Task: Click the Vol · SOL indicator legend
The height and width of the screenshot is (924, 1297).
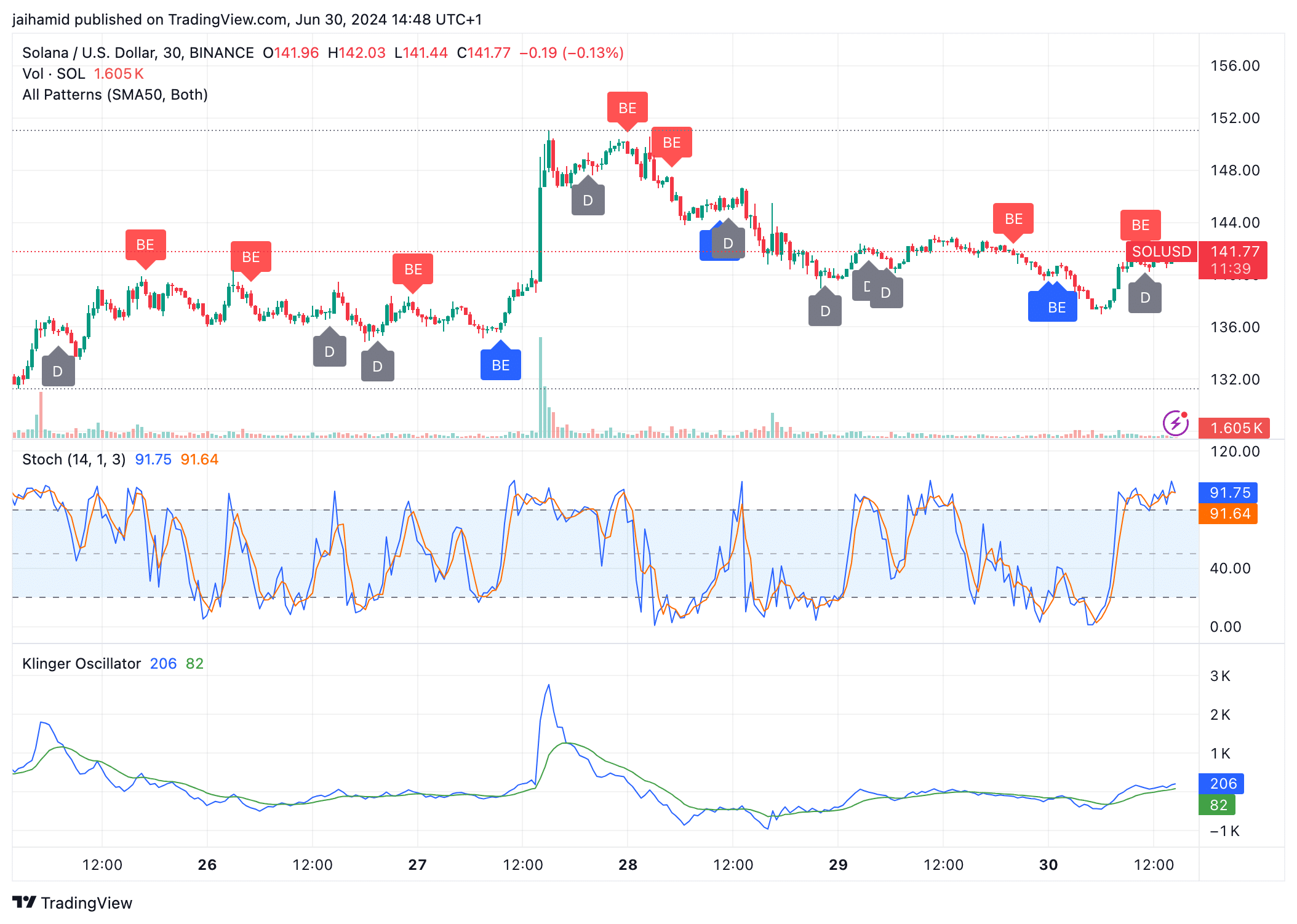Action: click(x=83, y=74)
